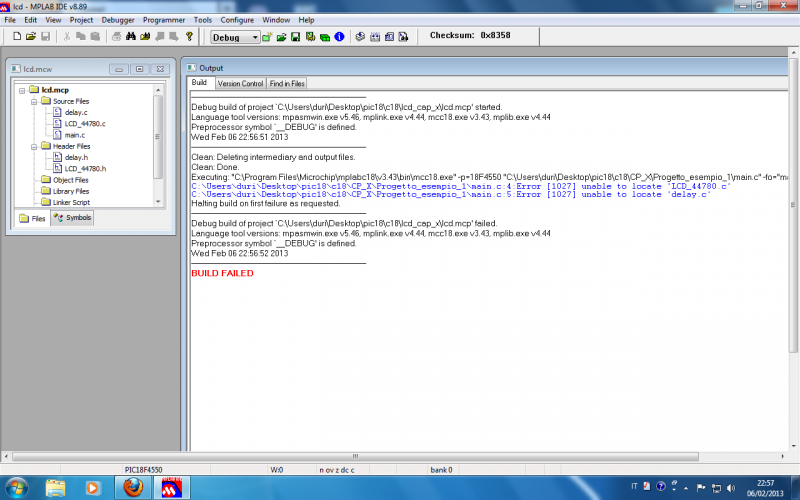The image size is (800, 500).
Task: Open the Programmer menu
Action: click(x=164, y=20)
